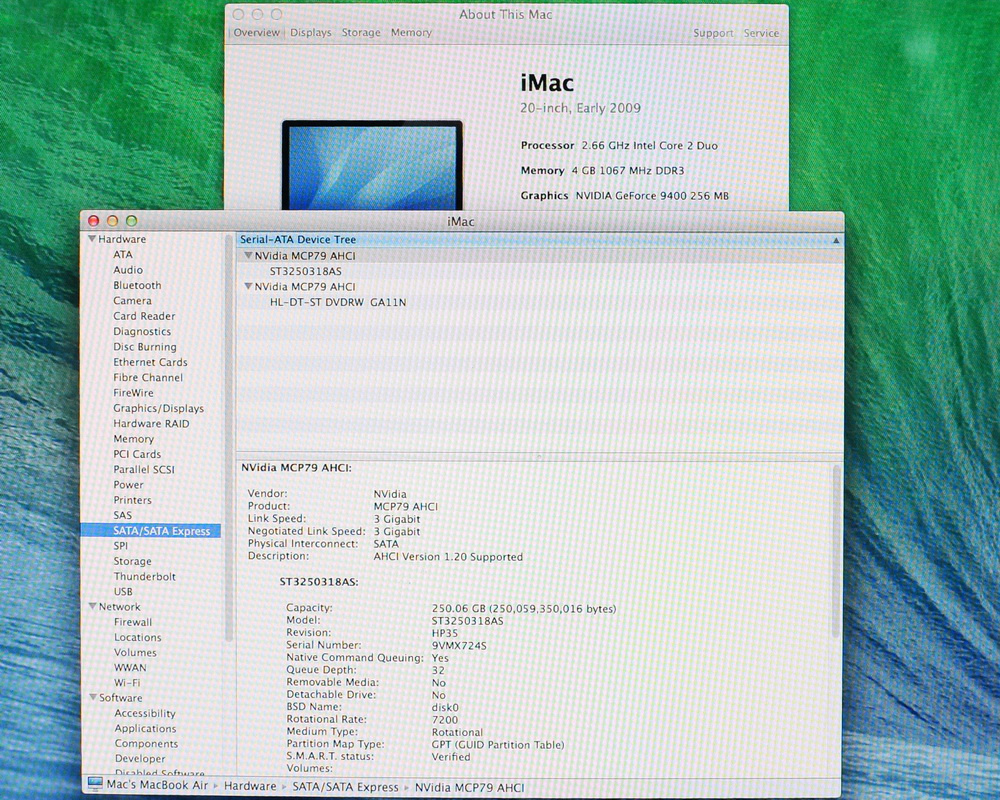
Task: Select Applications under Software
Action: pyautogui.click(x=145, y=729)
